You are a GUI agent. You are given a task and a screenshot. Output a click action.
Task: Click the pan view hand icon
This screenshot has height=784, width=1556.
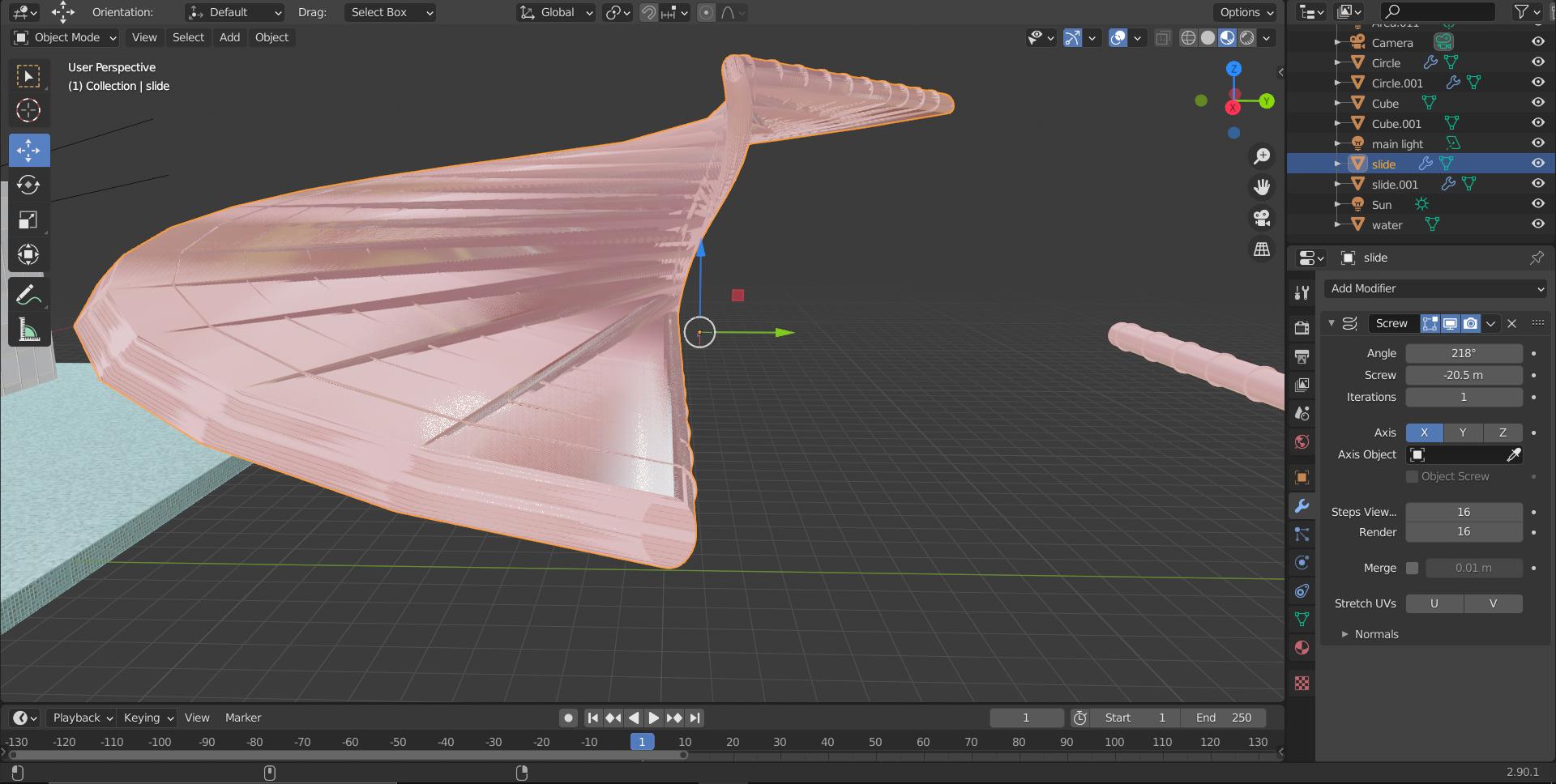[x=1262, y=187]
